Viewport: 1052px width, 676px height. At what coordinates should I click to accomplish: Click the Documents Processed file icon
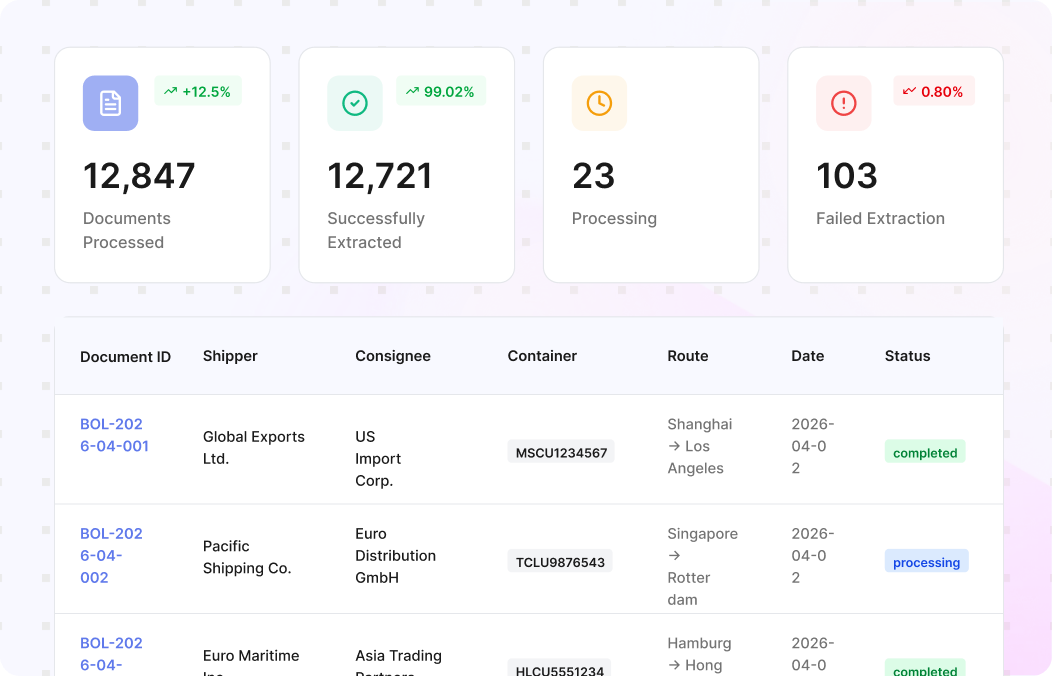(111, 103)
